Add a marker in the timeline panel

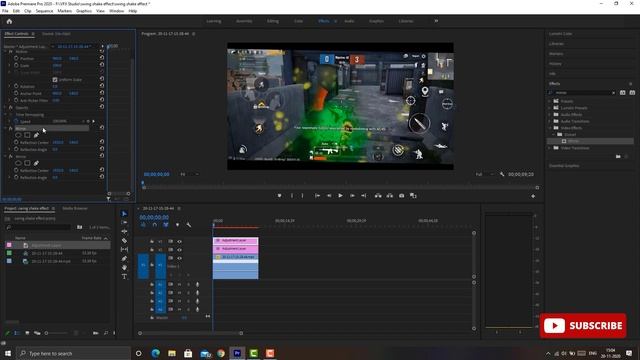click(x=177, y=225)
